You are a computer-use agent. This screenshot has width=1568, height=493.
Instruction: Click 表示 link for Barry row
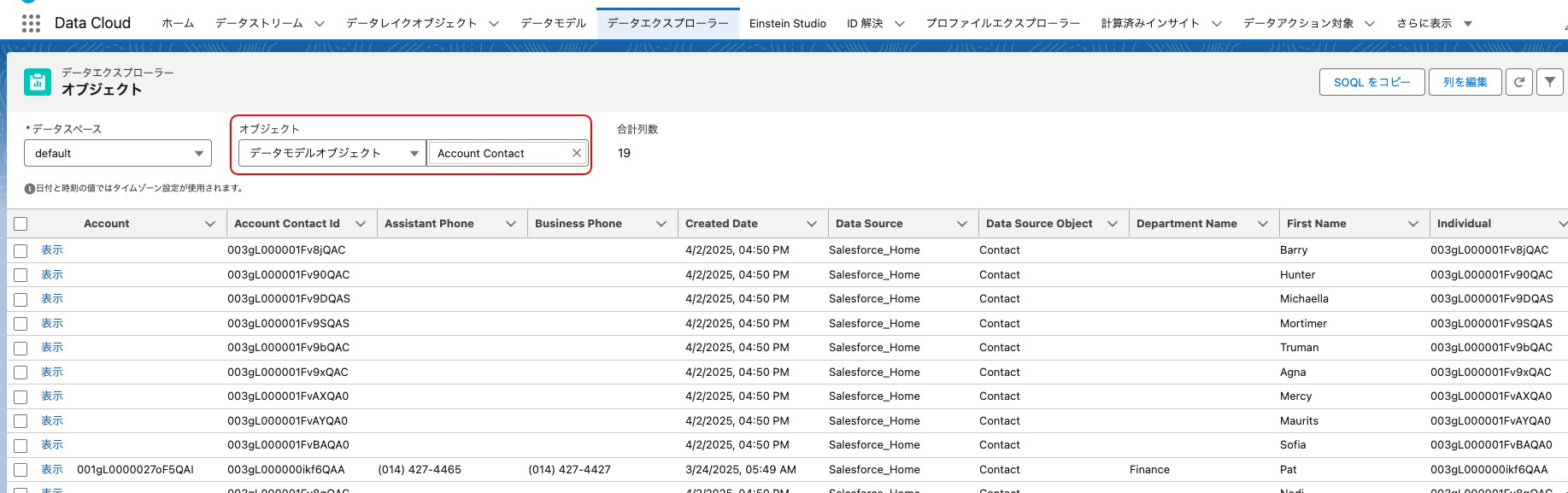pyautogui.click(x=52, y=250)
